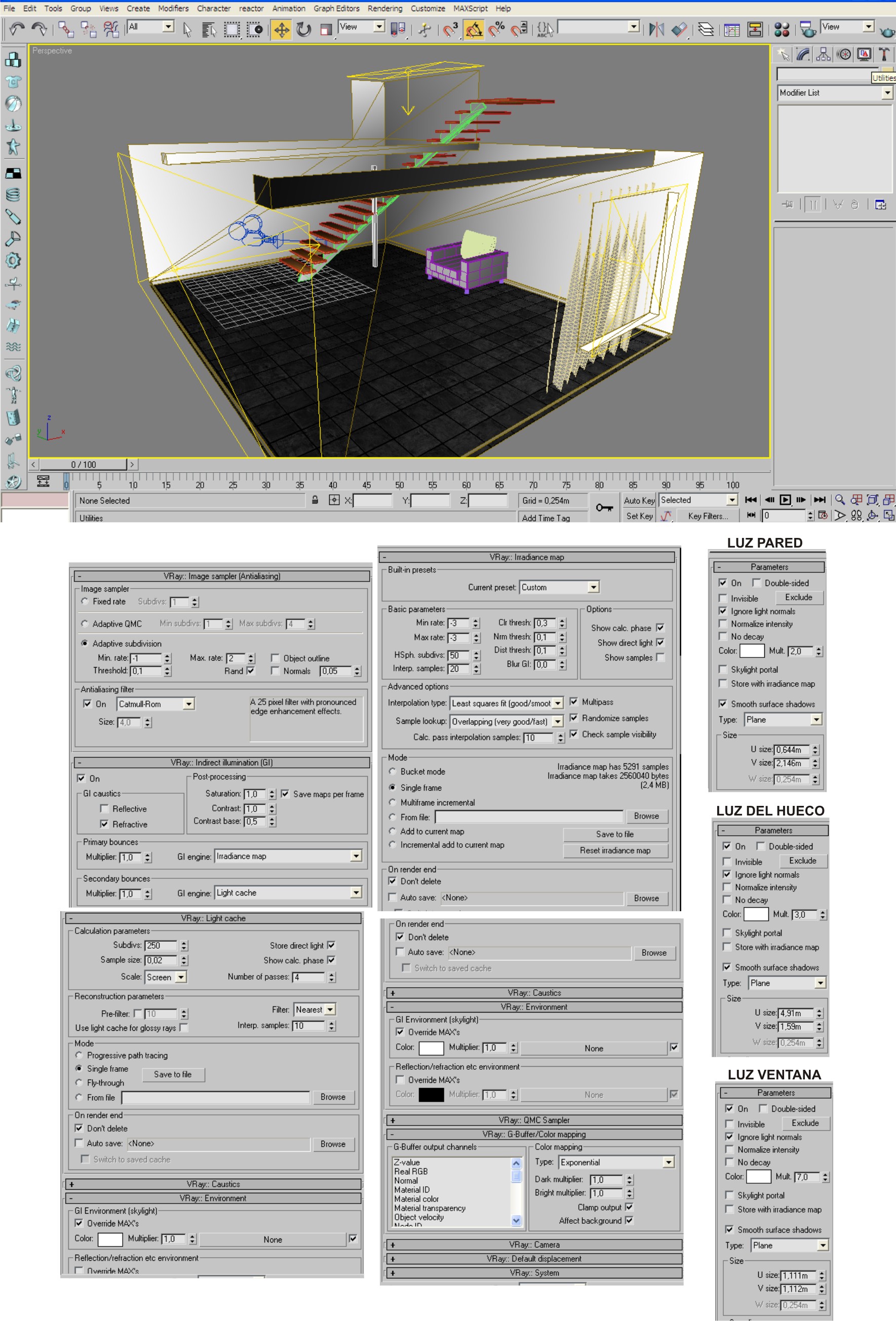Click the time slider showing 0 / 100
This screenshot has height=1321, width=896.
coord(84,464)
